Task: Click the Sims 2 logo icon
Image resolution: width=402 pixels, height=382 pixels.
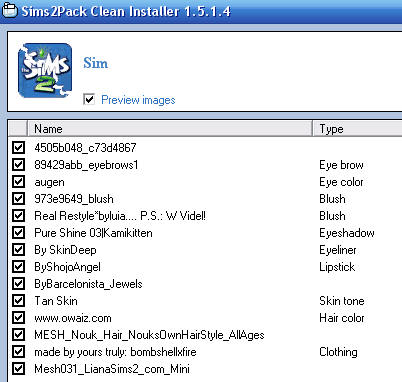Action: tap(45, 71)
